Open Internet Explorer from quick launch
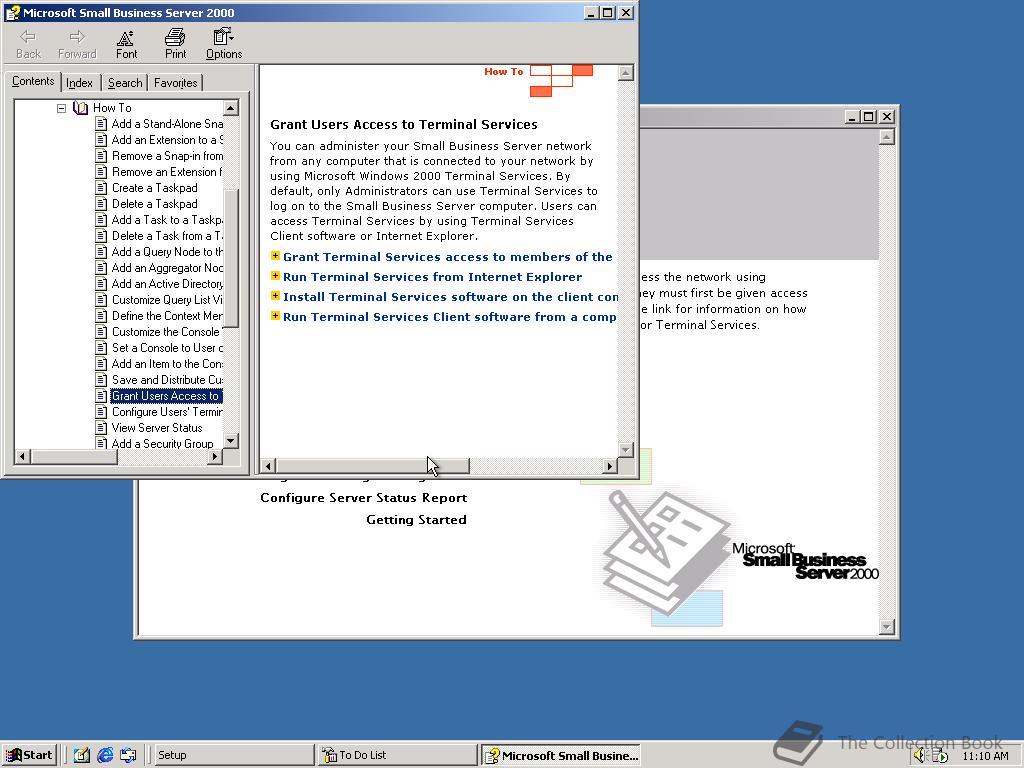The image size is (1024, 768). (x=105, y=755)
